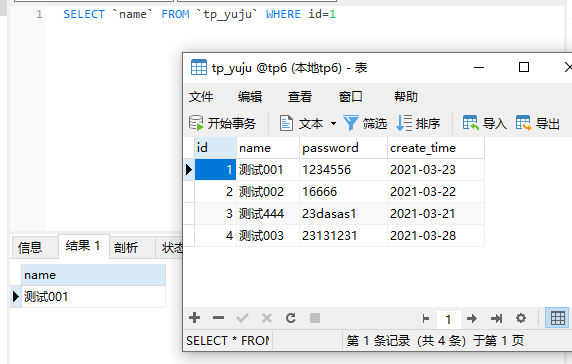Select the name cell 测试002
Screen dimensions: 572x364
268,191
